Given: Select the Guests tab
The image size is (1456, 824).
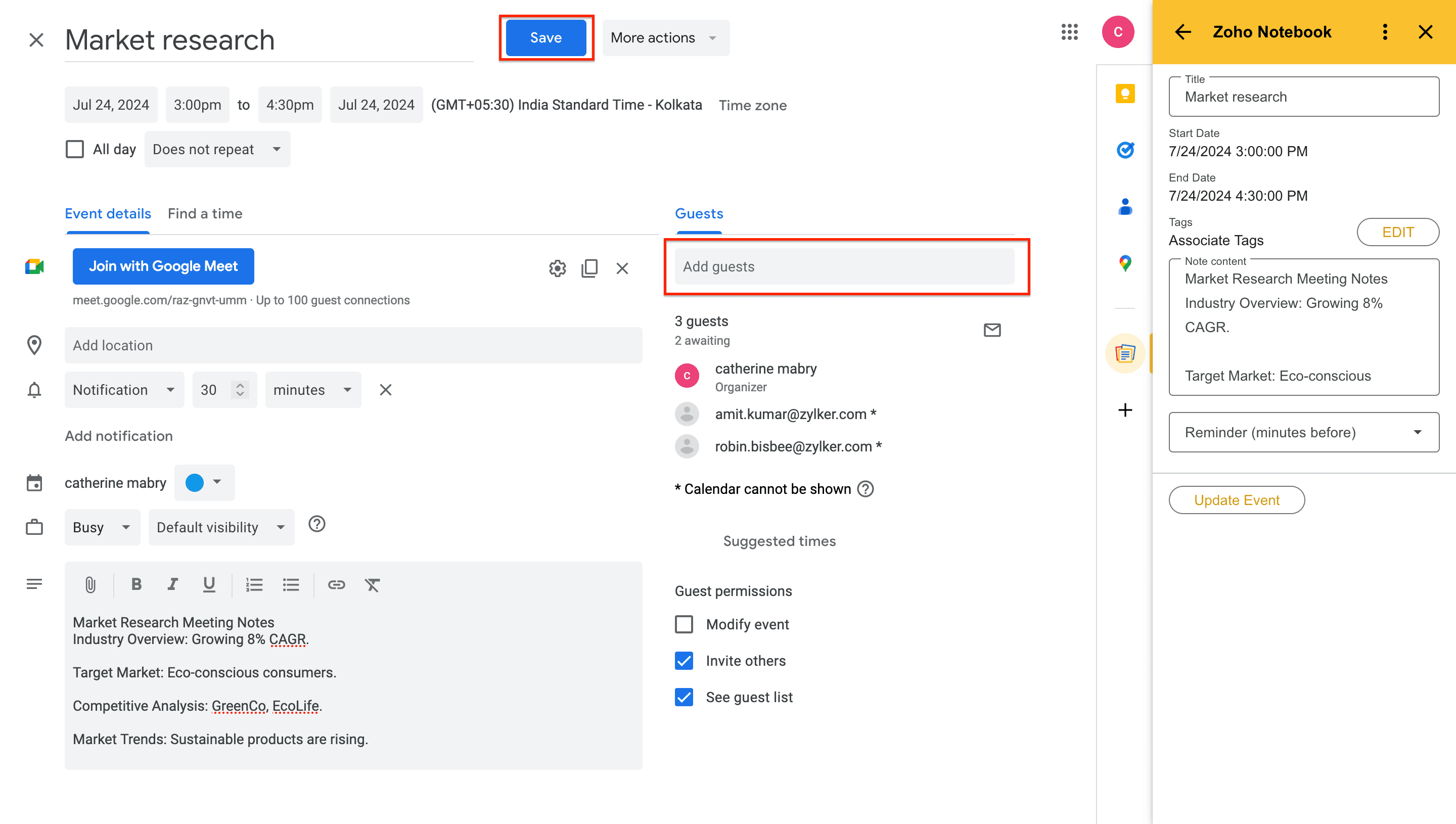Looking at the screenshot, I should coord(699,214).
